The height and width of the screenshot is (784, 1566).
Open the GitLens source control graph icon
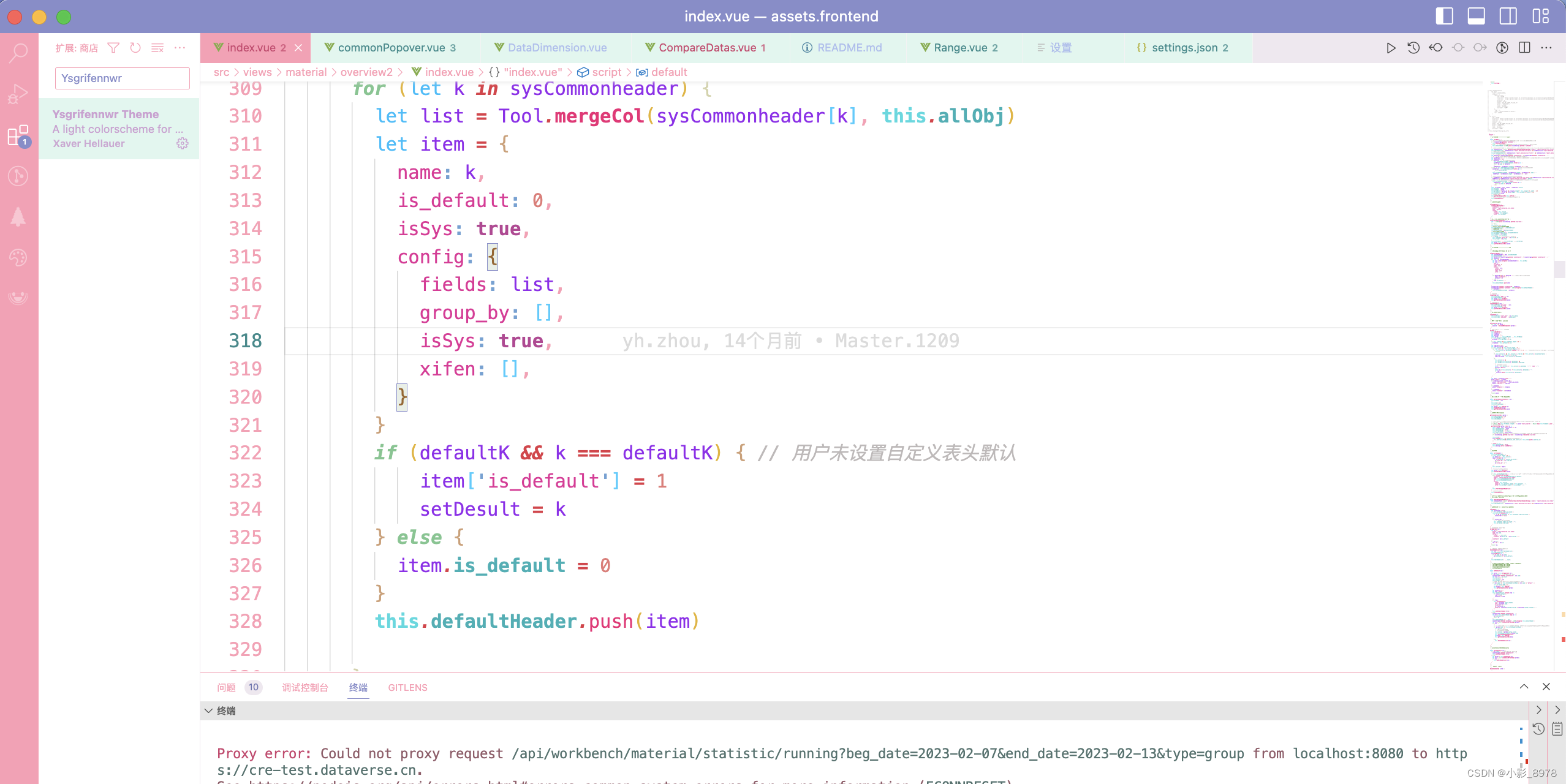tap(18, 176)
